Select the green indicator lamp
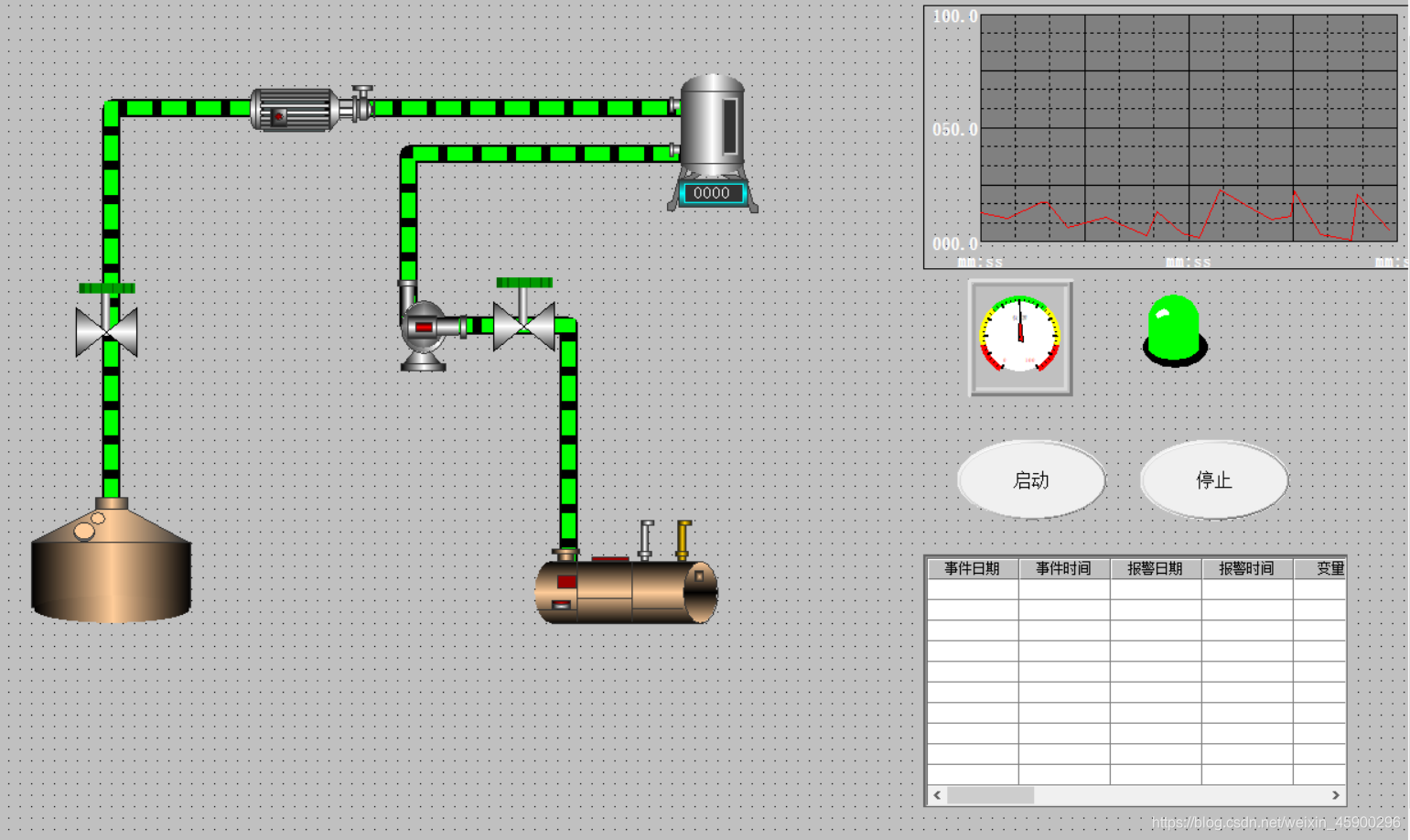1410x840 pixels. pyautogui.click(x=1175, y=330)
